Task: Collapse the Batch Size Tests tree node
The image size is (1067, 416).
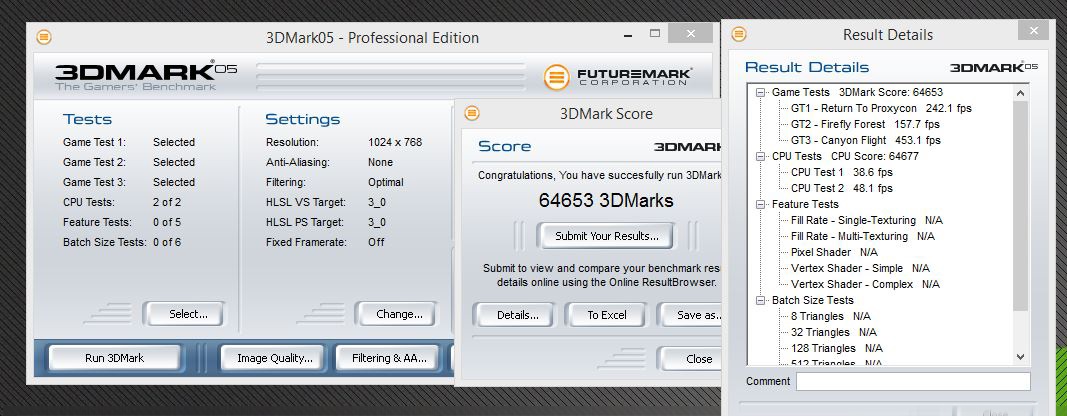Action: coord(760,300)
